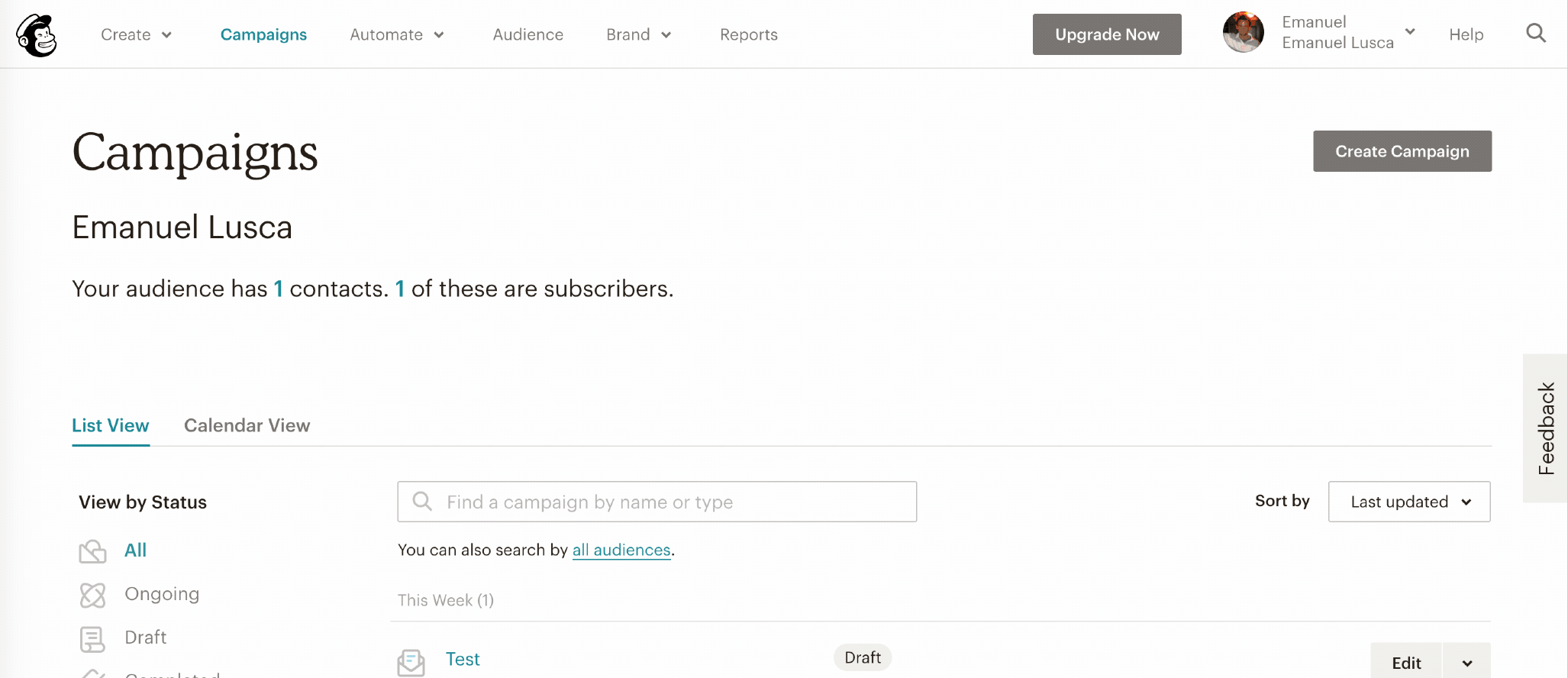
Task: Click the Draft status badge on Test
Action: click(863, 657)
